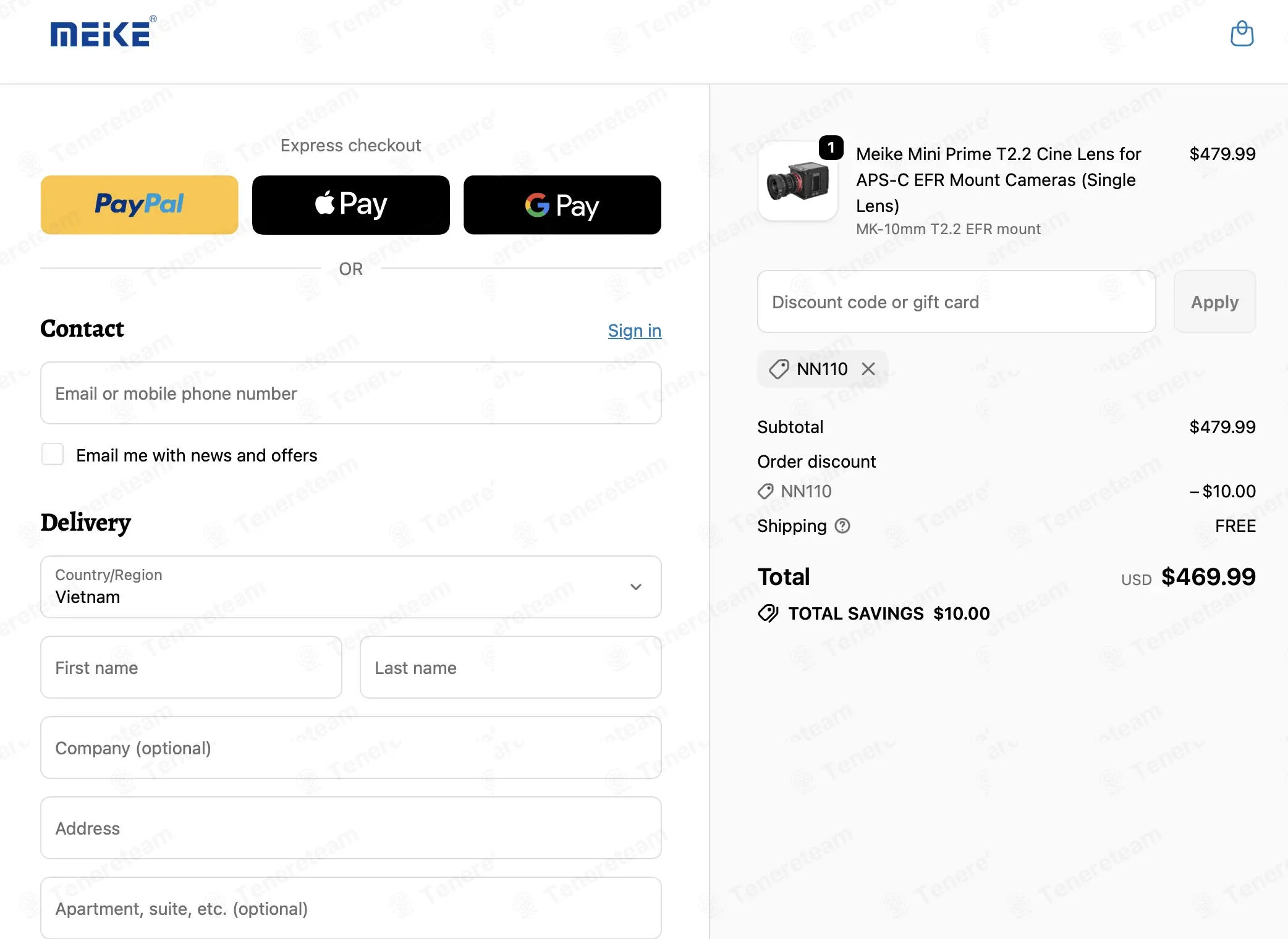1288x939 pixels.
Task: Click the MEIKE logo
Action: coord(103,32)
